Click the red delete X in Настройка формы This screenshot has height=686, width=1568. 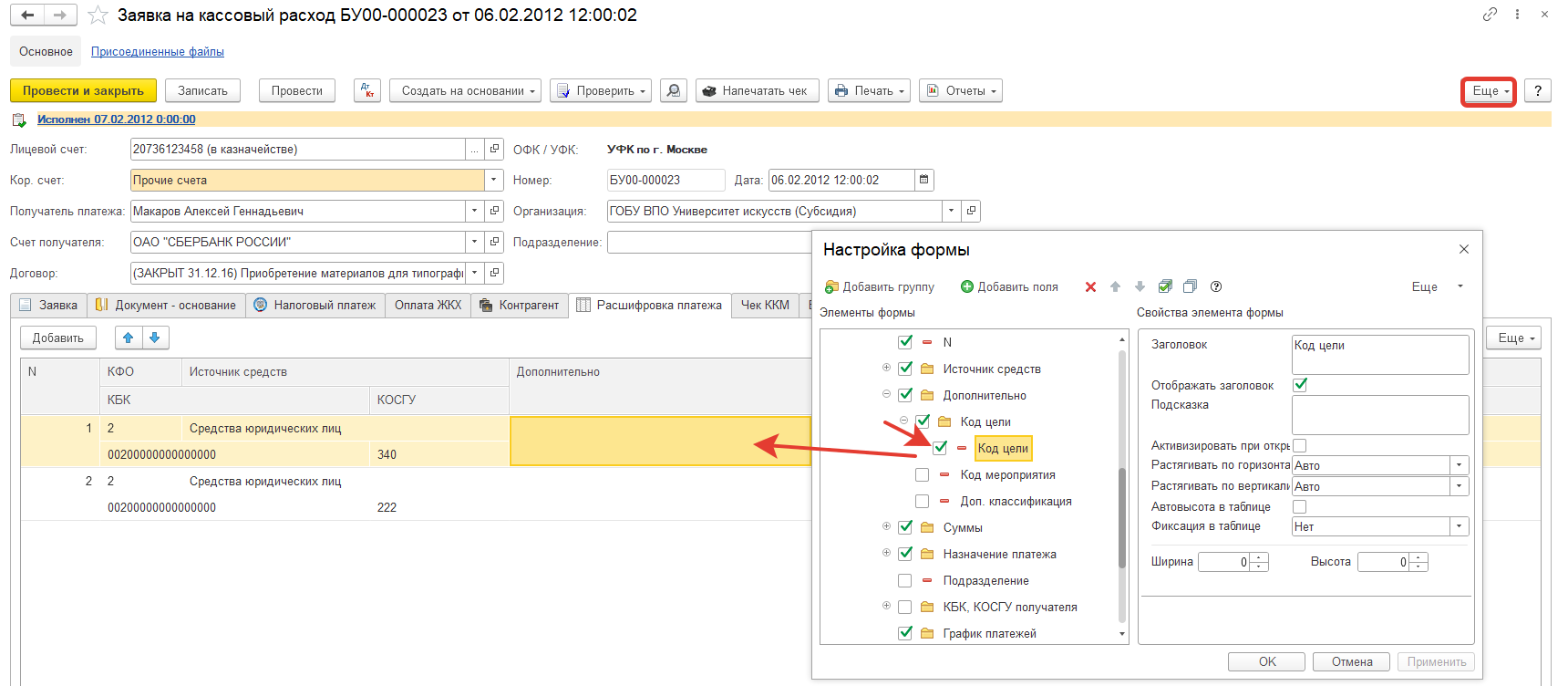(1090, 286)
